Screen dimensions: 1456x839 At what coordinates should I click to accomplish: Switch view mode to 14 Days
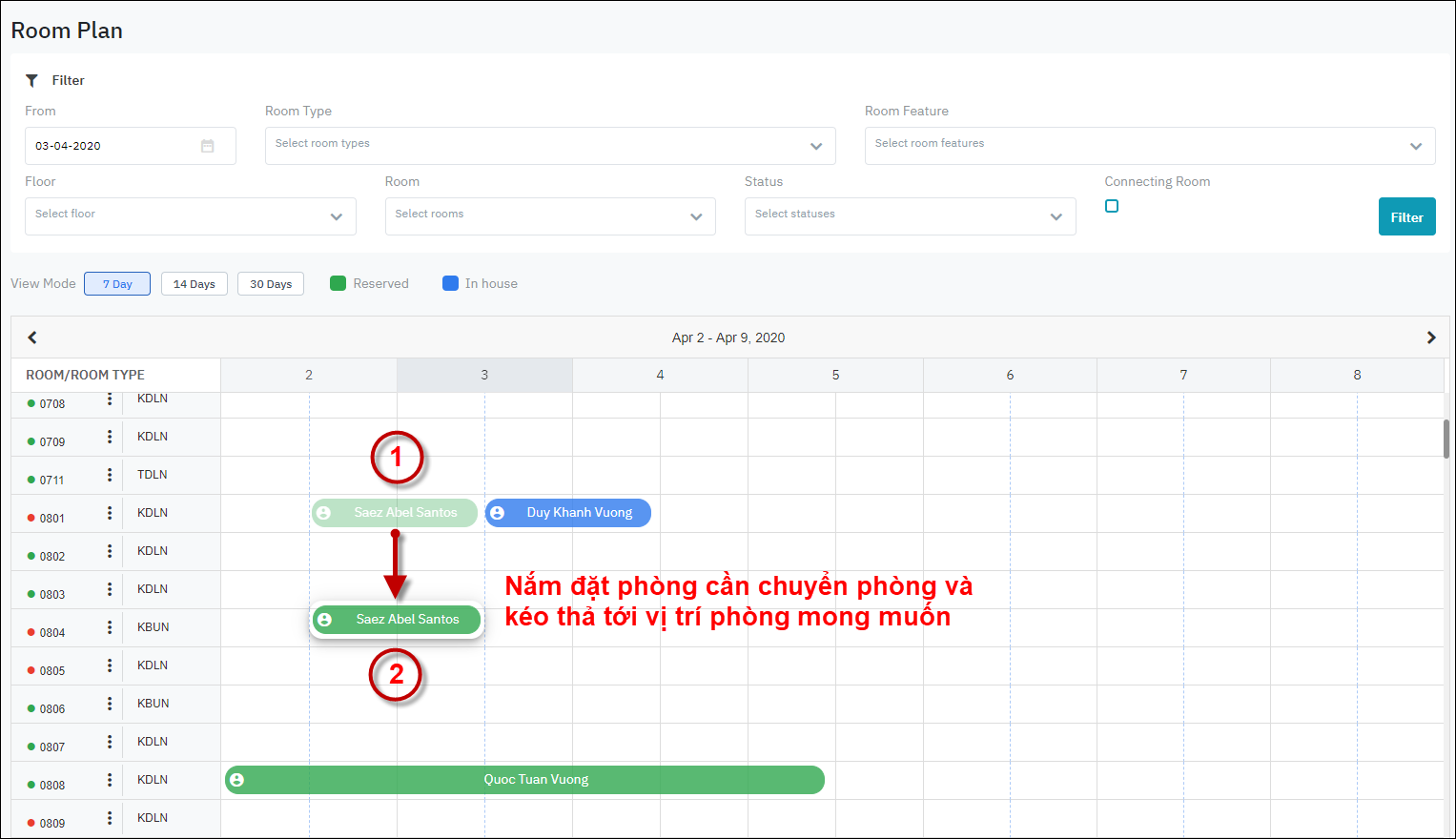pos(195,284)
